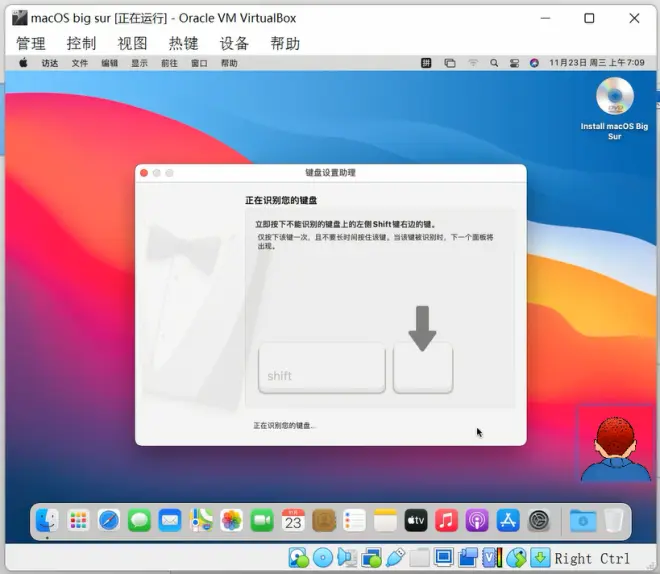The width and height of the screenshot is (660, 574).
Task: Click VirtualBox network indicator
Action: point(371,558)
